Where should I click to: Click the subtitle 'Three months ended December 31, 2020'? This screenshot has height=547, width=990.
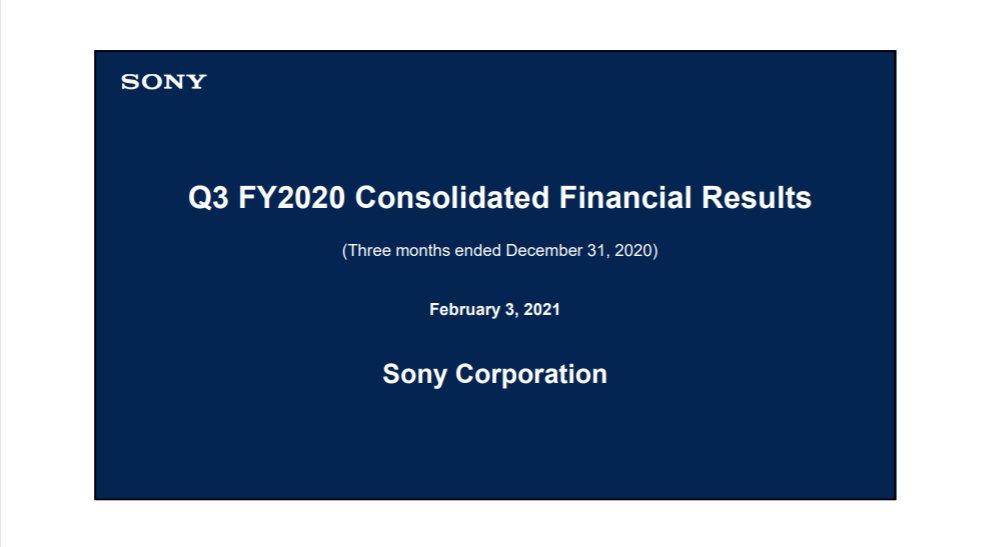pos(500,251)
